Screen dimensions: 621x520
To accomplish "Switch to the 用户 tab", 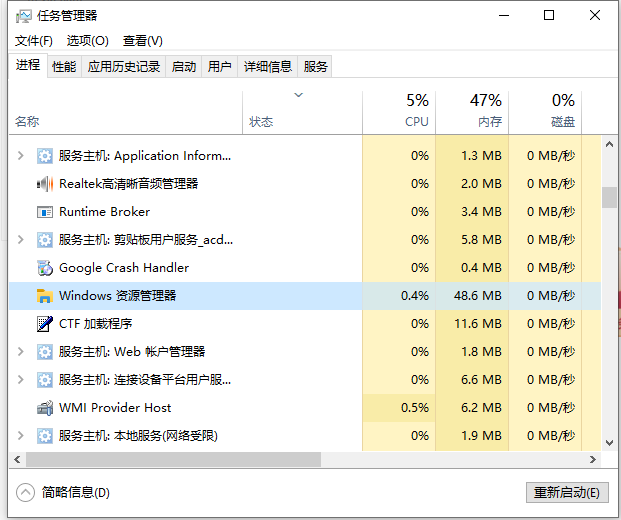I will tap(219, 66).
